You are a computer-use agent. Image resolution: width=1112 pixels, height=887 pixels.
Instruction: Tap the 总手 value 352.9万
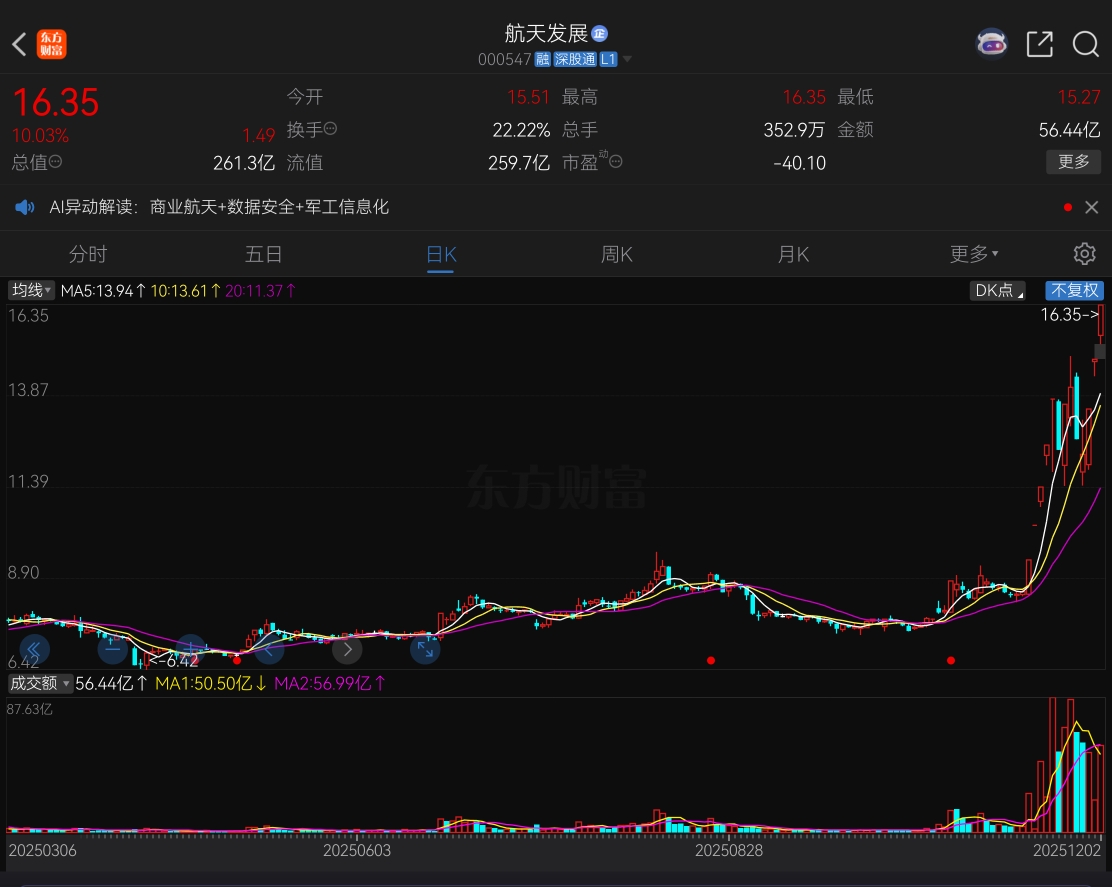point(794,130)
